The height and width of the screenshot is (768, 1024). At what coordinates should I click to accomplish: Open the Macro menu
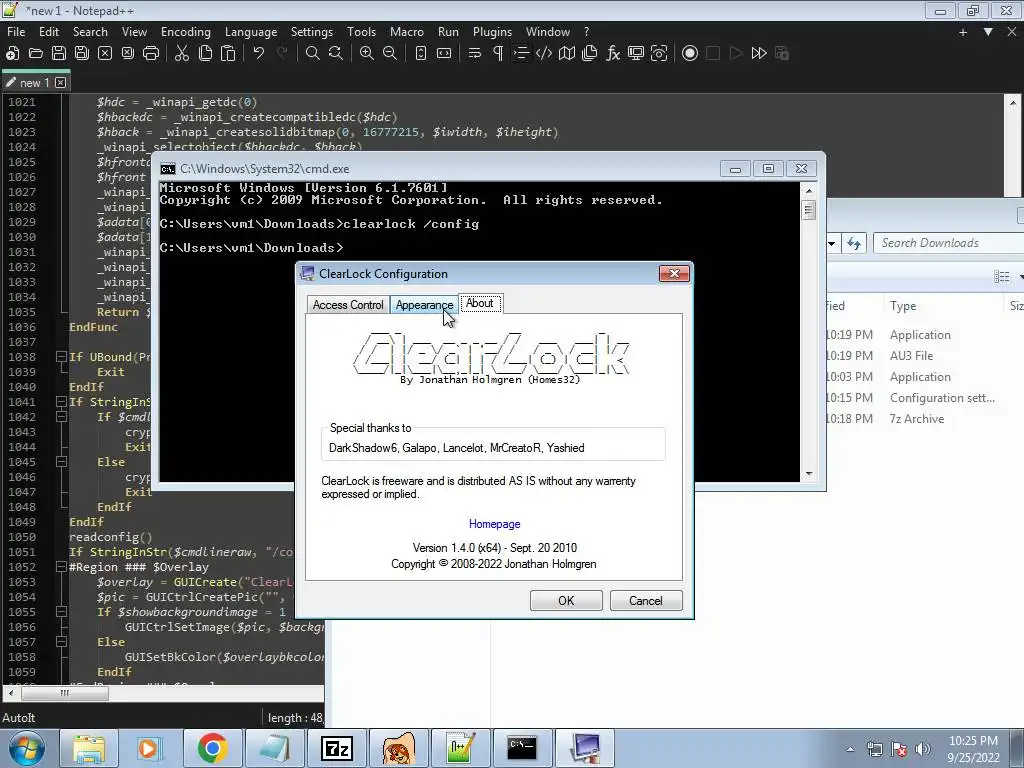(407, 31)
